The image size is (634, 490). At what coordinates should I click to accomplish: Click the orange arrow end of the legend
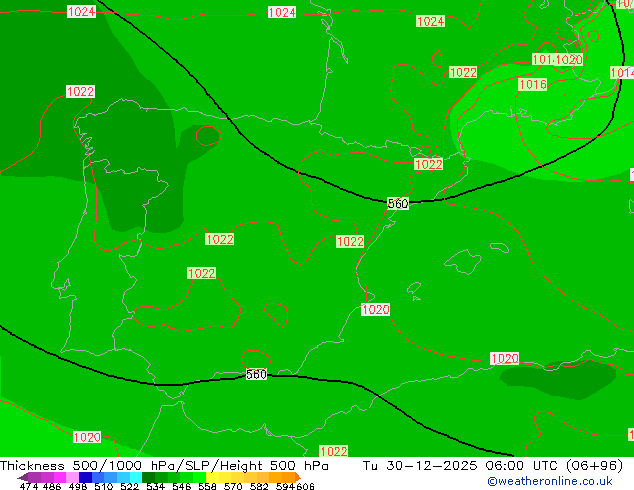point(298,477)
